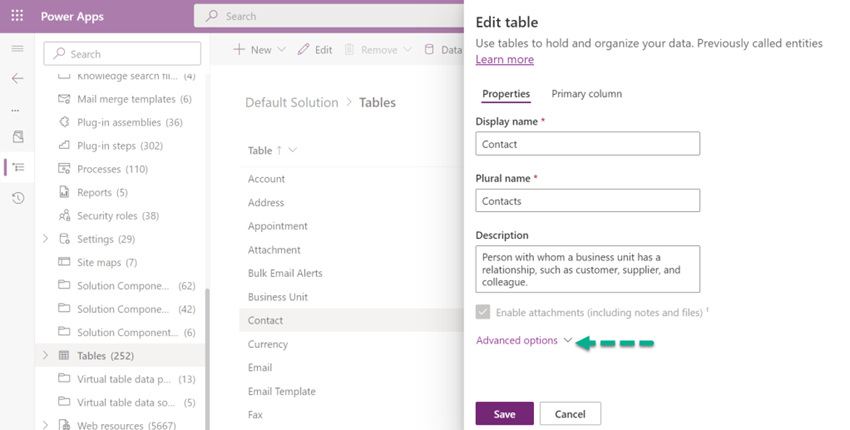Click the Remove trash icon
Image resolution: width=850 pixels, height=430 pixels.
click(349, 49)
